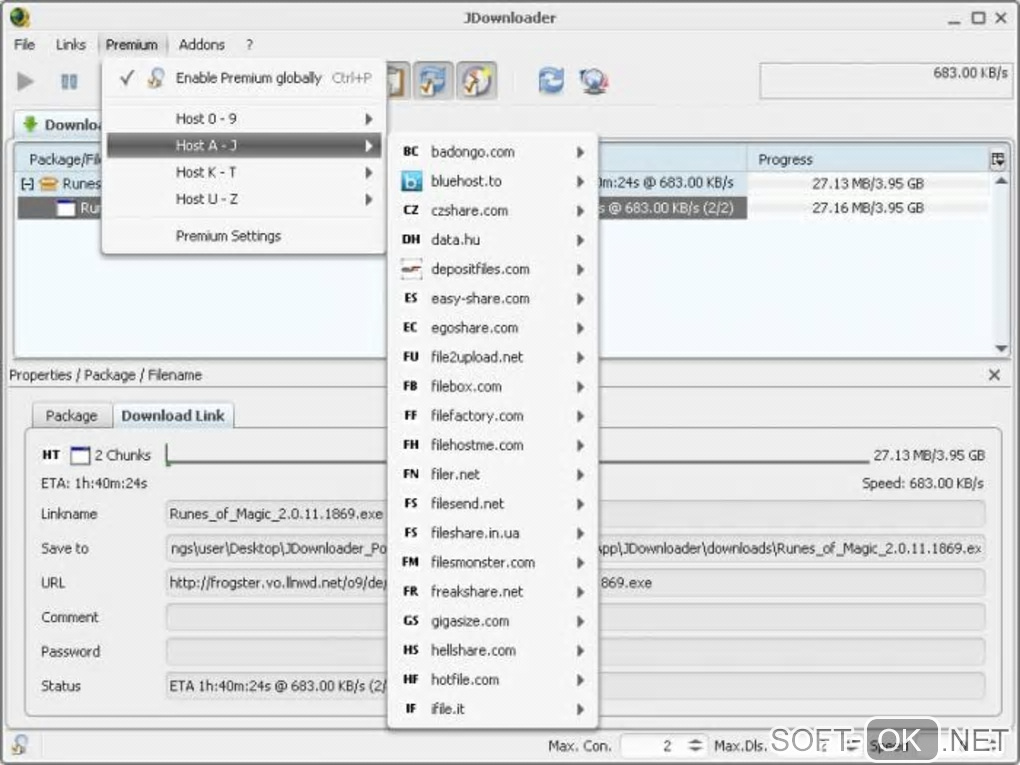
Task: Switch to the Package tab
Action: (x=72, y=416)
